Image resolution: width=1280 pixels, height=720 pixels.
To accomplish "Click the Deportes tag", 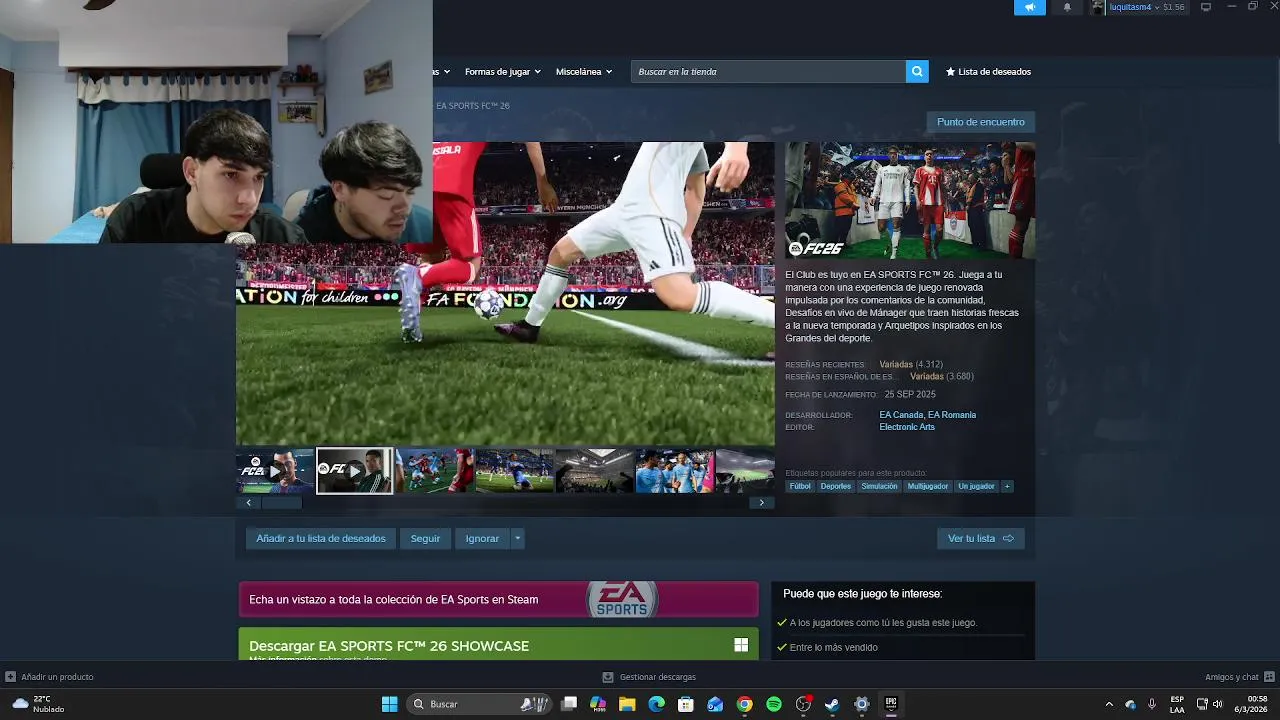I will [x=836, y=487].
